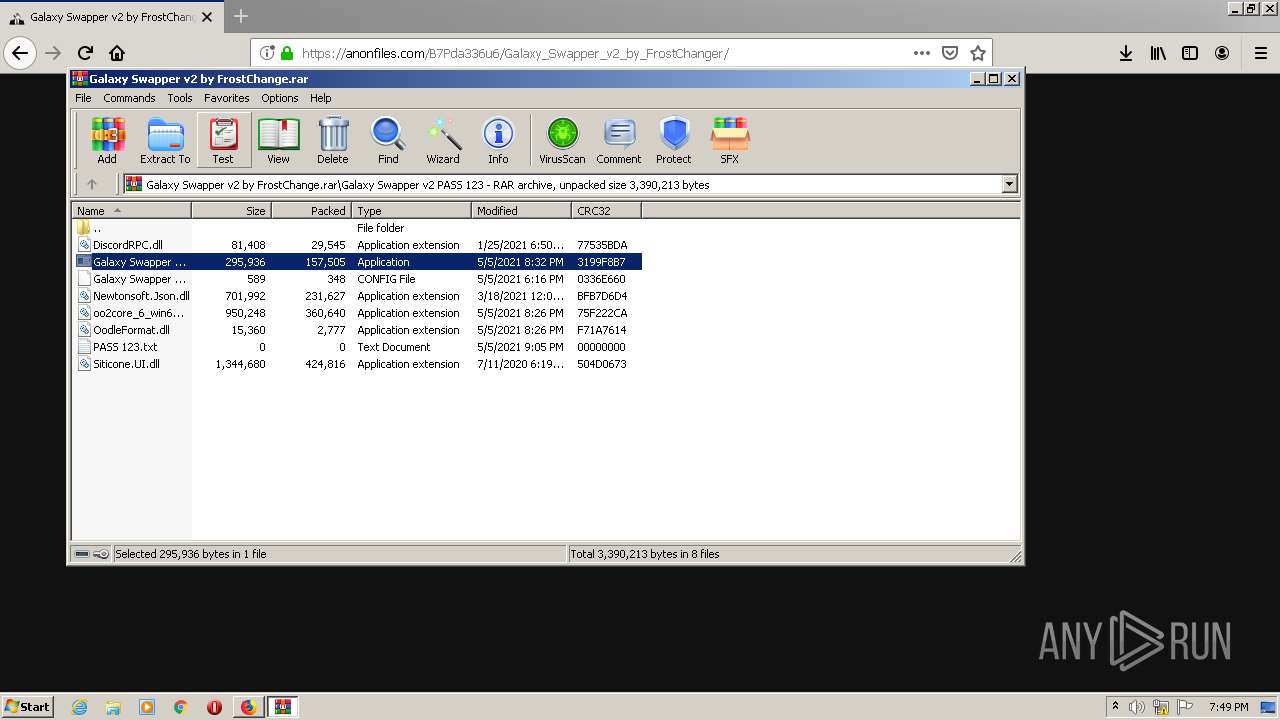The height and width of the screenshot is (720, 1280).
Task: Open a new Firefox tab
Action: 240,16
